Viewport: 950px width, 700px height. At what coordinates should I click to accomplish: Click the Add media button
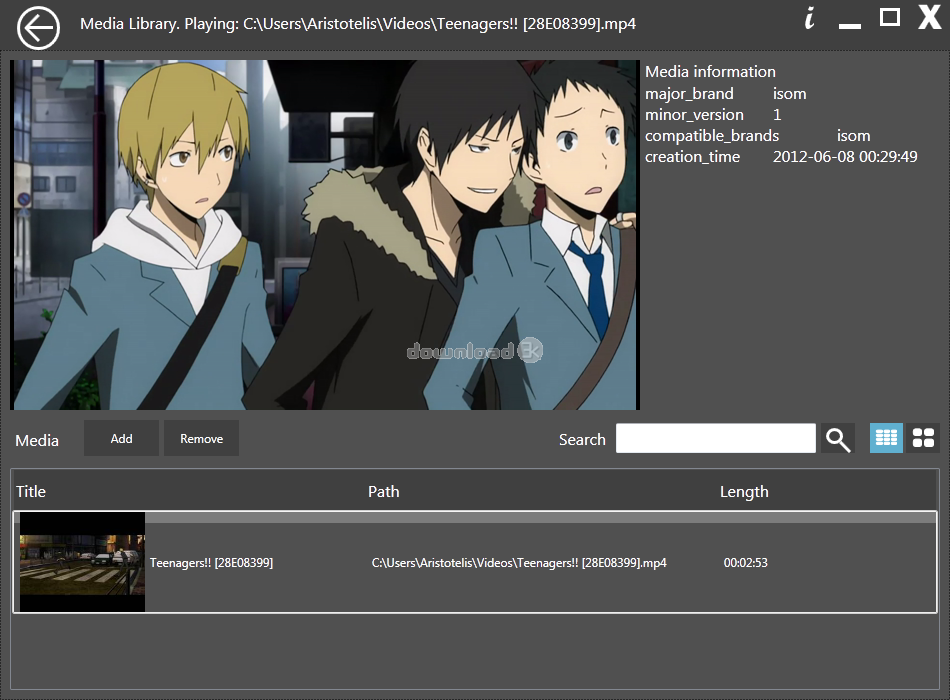121,438
